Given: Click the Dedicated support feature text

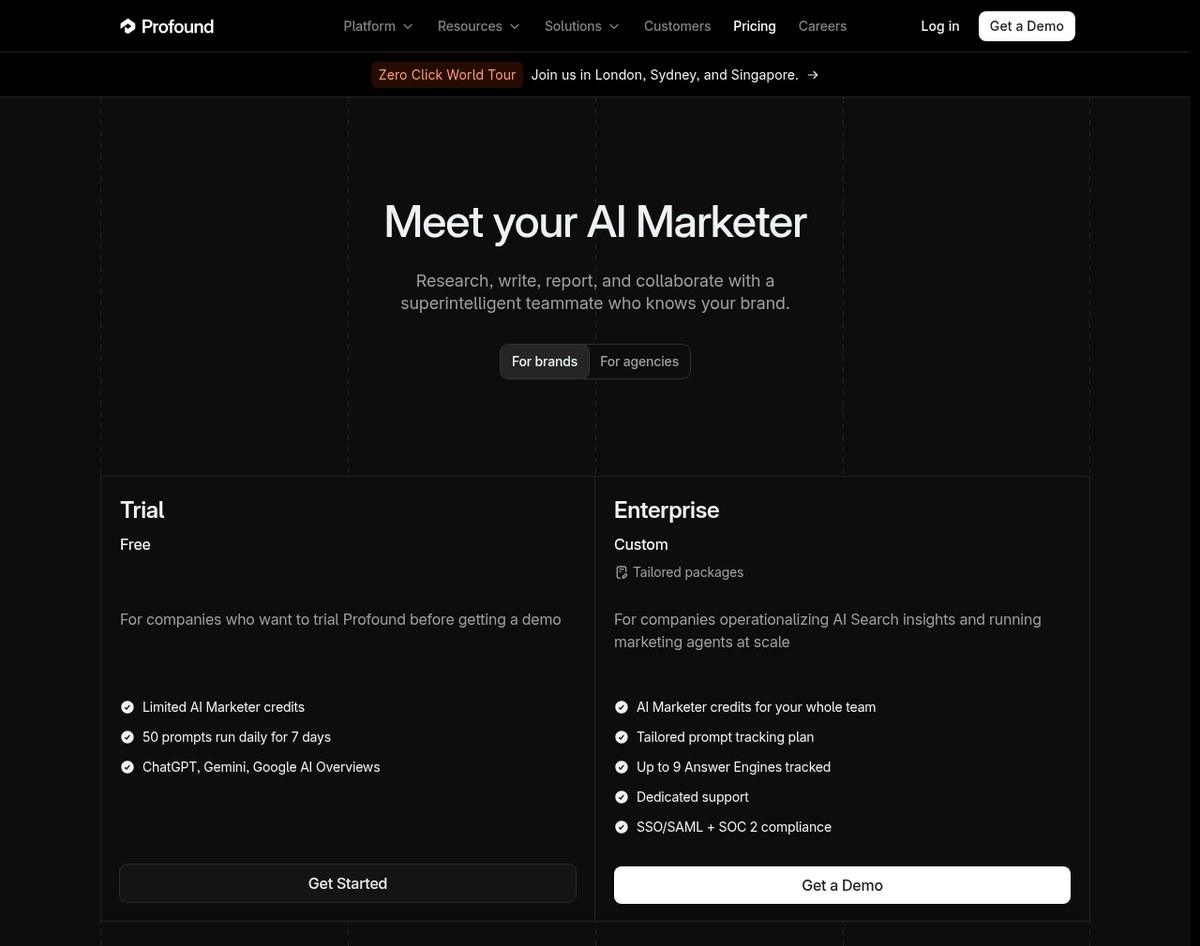Looking at the screenshot, I should click(692, 797).
